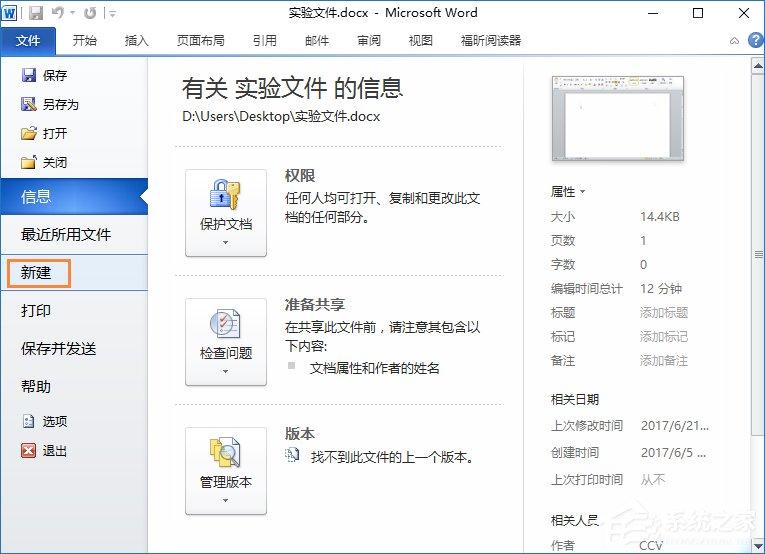Click the save floppy disk icon in quick access toolbar
The image size is (765, 554).
pyautogui.click(x=36, y=13)
